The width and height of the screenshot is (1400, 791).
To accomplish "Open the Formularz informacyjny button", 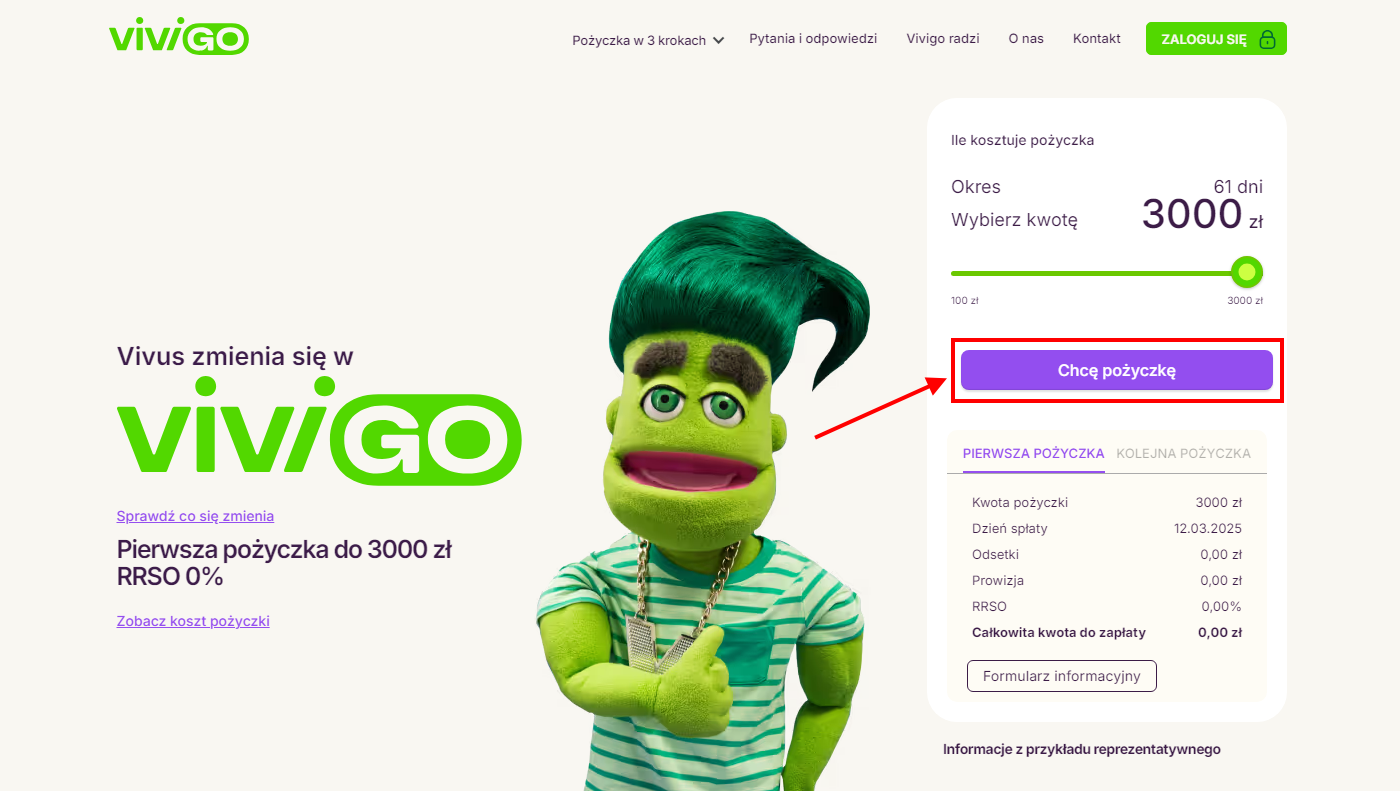I will pos(1062,676).
